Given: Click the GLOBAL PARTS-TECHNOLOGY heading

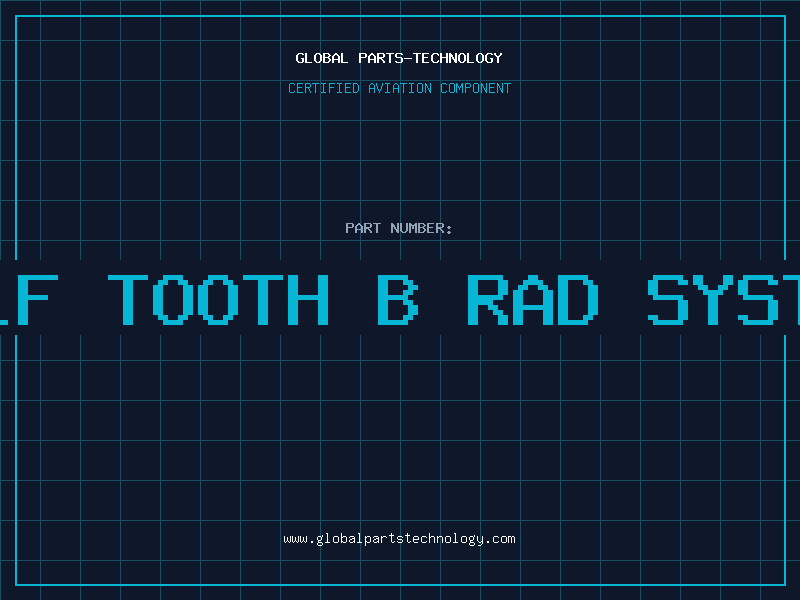Looking at the screenshot, I should [x=399, y=58].
